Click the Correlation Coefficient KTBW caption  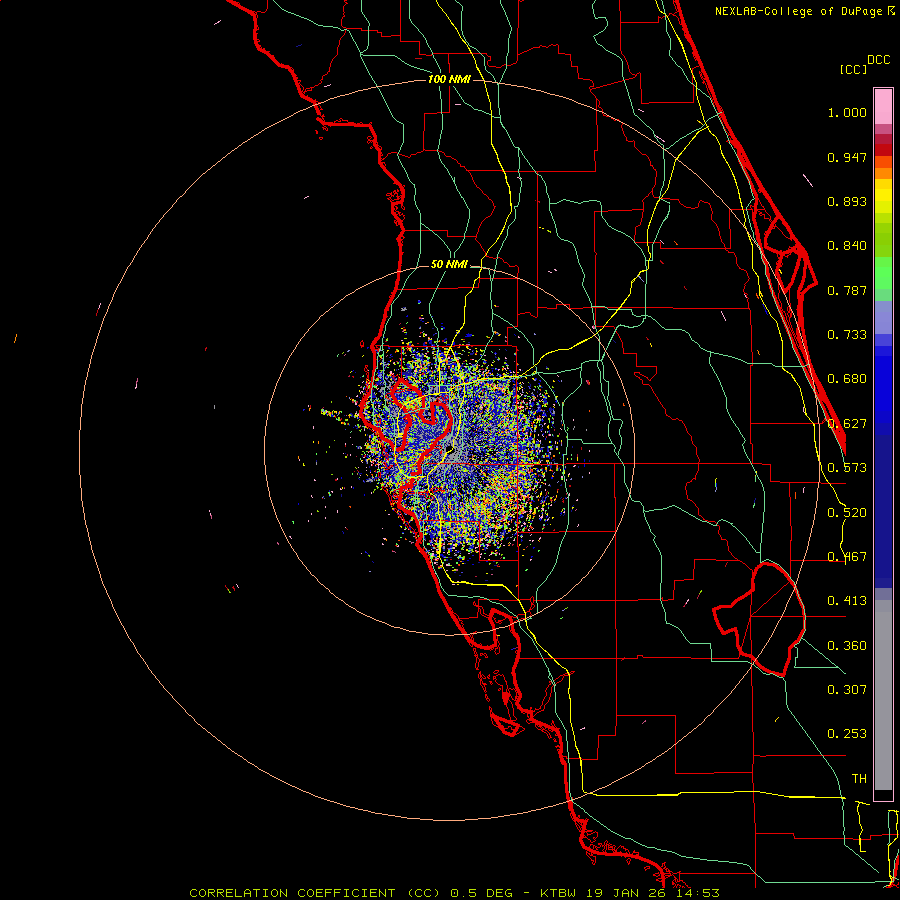click(x=454, y=893)
